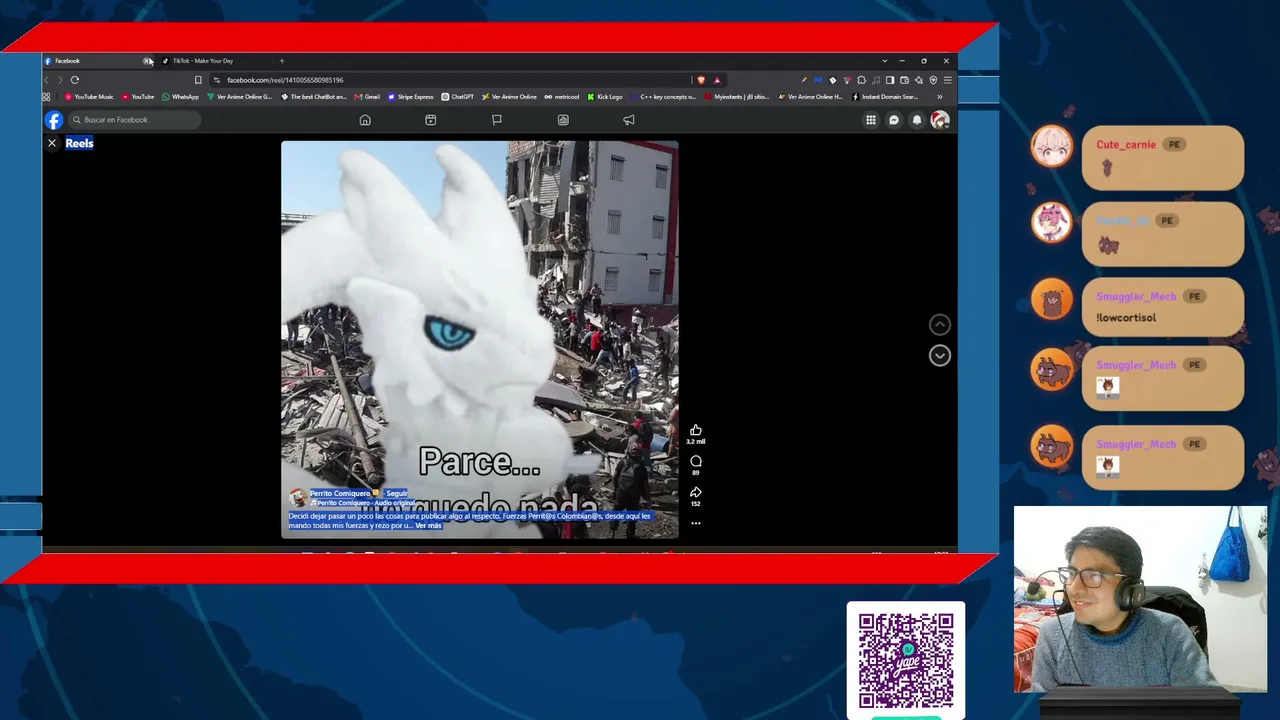Click the Facebook logo home icon

(54, 120)
